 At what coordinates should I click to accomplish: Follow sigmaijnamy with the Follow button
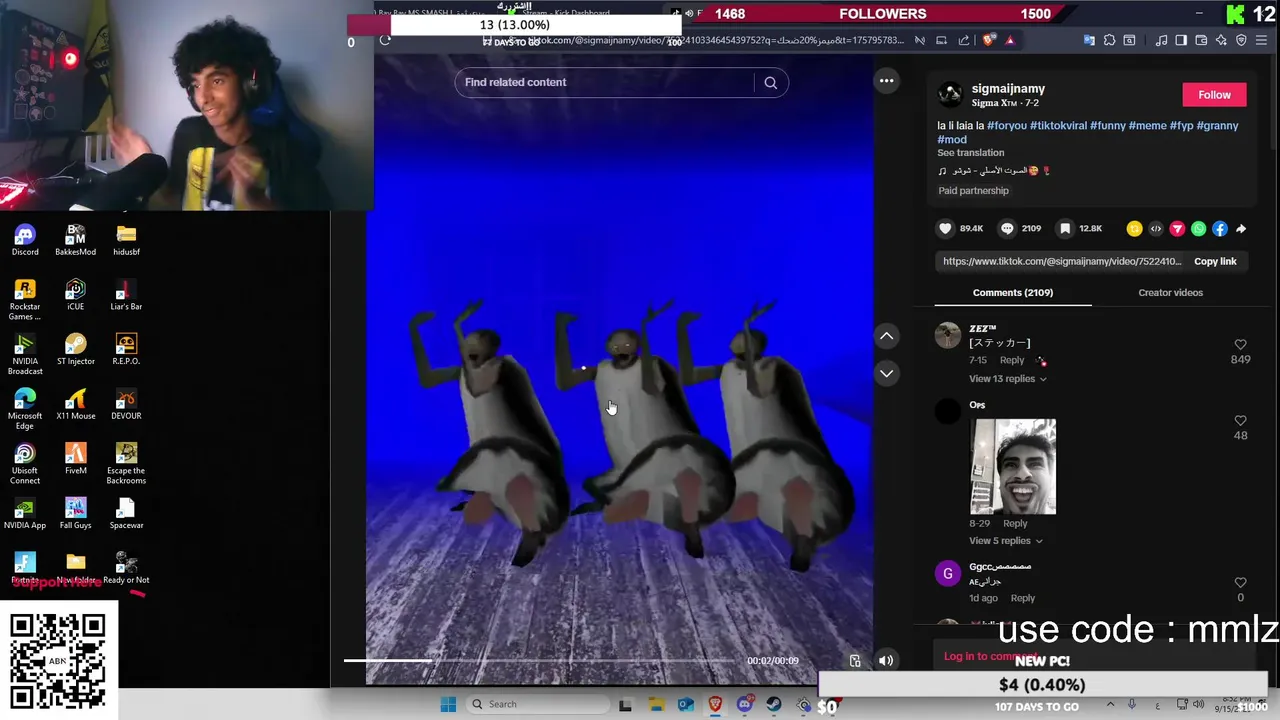[1214, 95]
